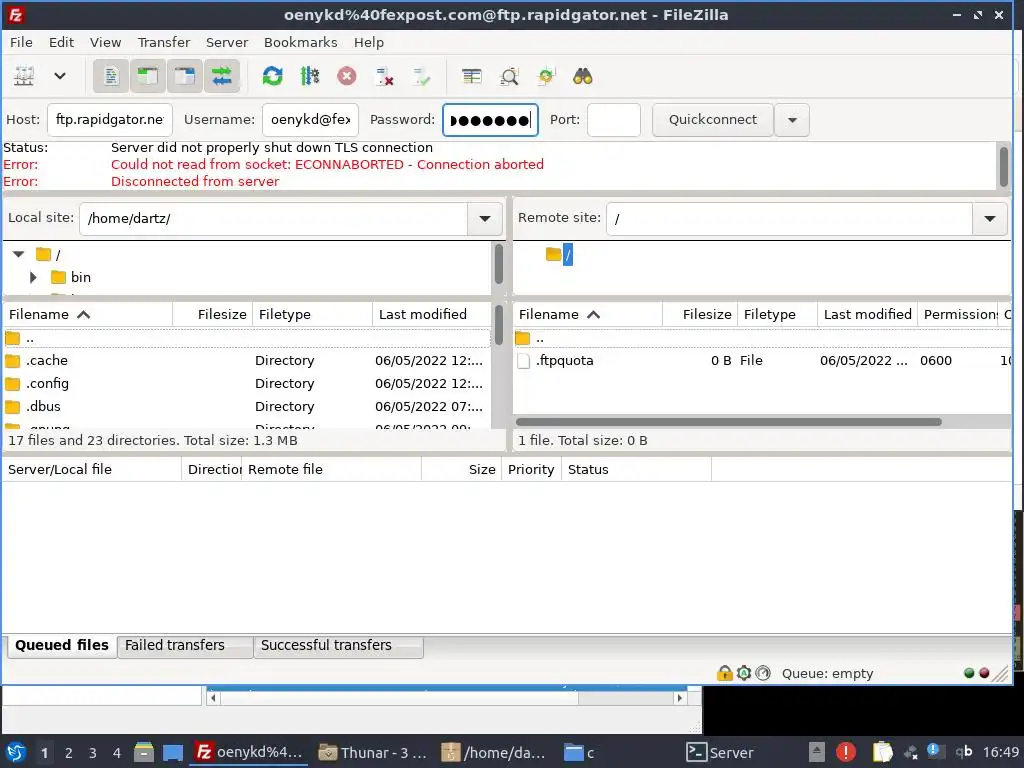Click the remote parent directory '..' entry
The width and height of the screenshot is (1024, 768).
tap(763, 338)
